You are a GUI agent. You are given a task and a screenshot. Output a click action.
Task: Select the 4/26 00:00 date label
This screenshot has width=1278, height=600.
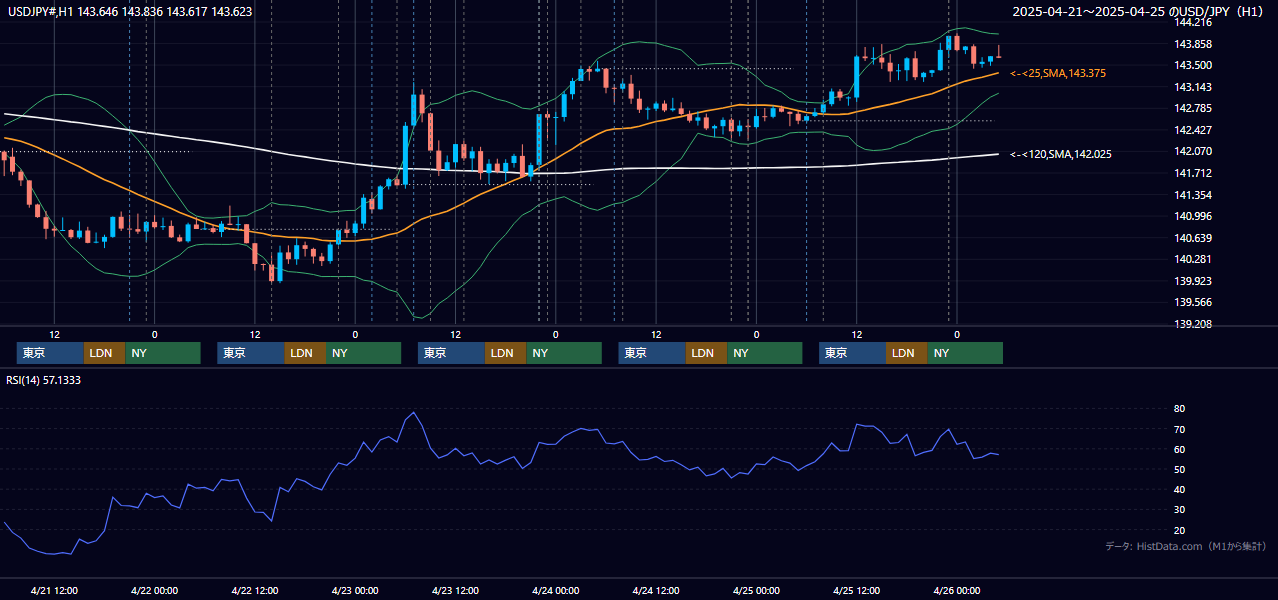[956, 590]
